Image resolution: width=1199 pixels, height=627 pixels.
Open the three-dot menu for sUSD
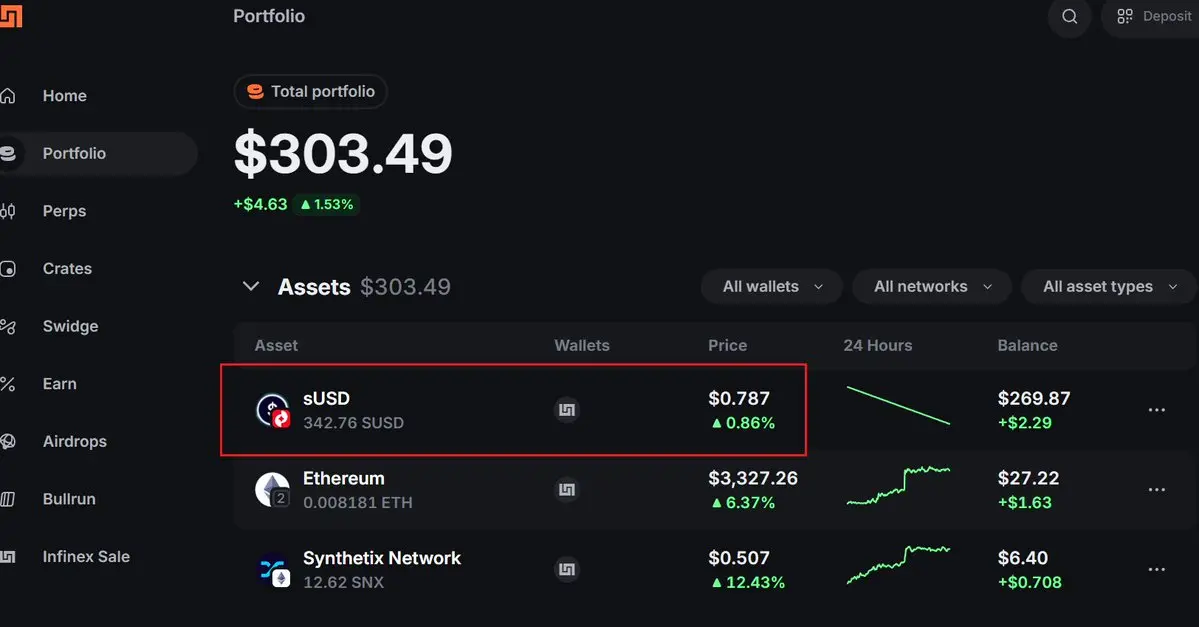[x=1156, y=410]
